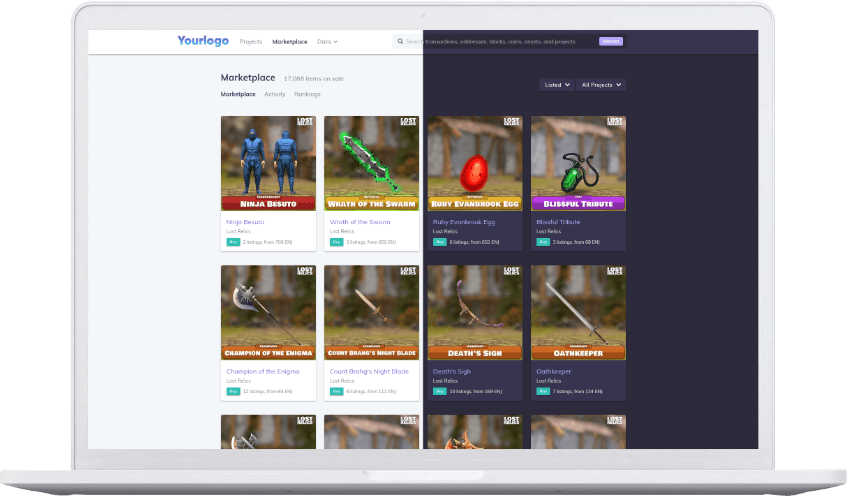Click the listings text on the Ninja Besuto card
This screenshot has height=497, width=848.
[x=267, y=242]
